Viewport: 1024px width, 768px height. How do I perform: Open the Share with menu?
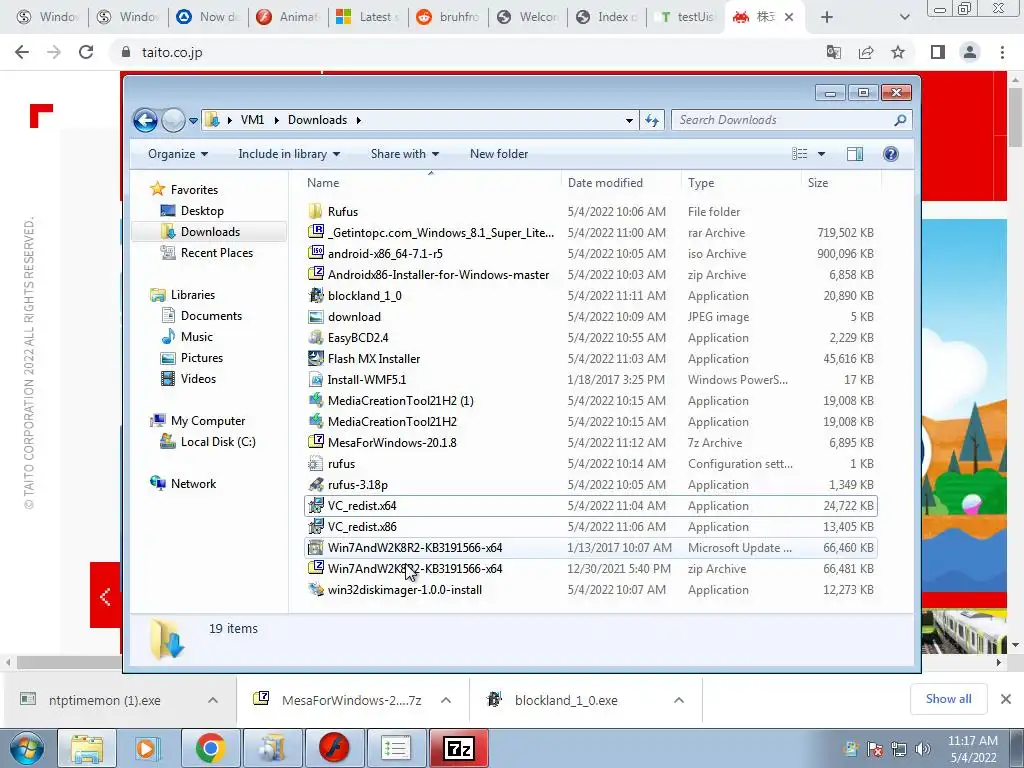coord(404,154)
